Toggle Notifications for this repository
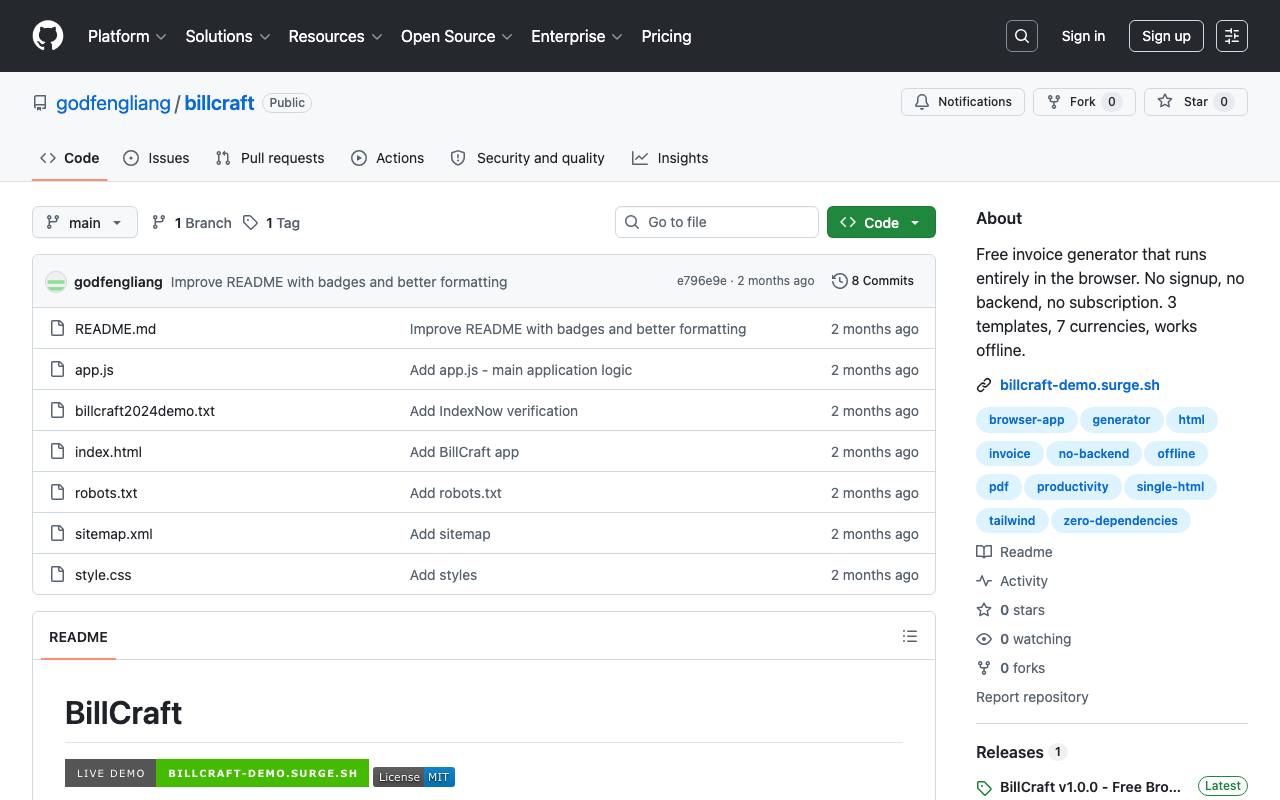The height and width of the screenshot is (800, 1280). [963, 102]
